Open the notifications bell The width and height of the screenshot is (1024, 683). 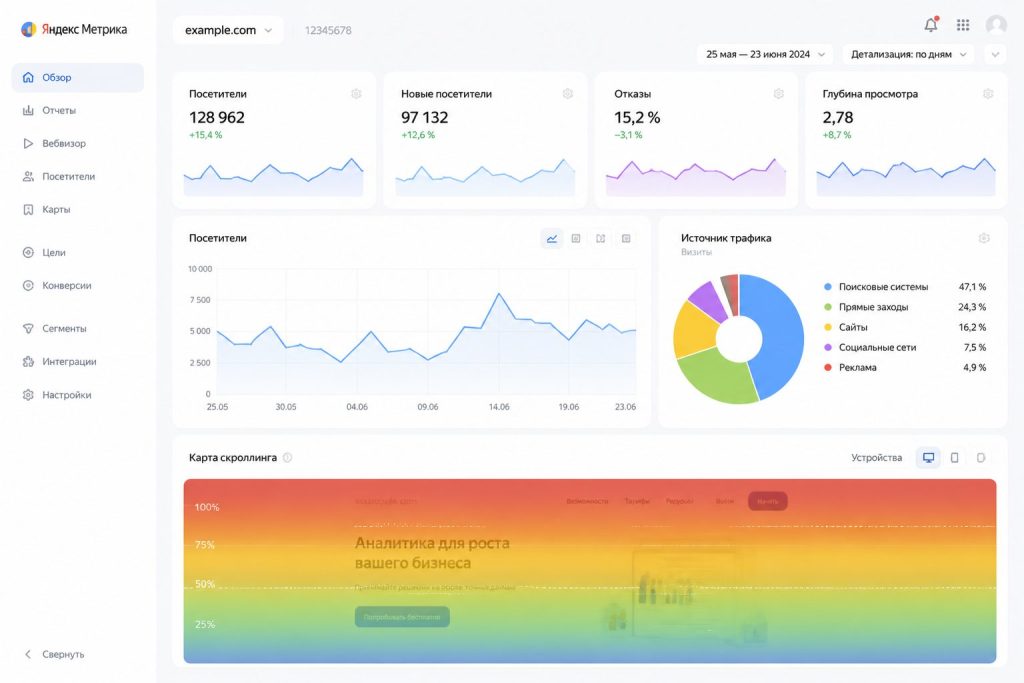(x=931, y=25)
